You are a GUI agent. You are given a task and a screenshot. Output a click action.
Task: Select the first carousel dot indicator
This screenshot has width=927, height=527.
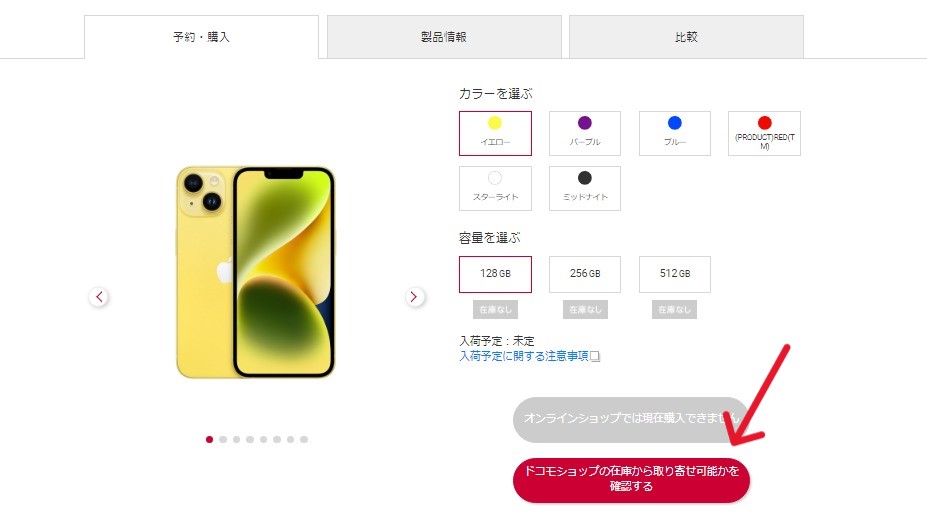[209, 439]
